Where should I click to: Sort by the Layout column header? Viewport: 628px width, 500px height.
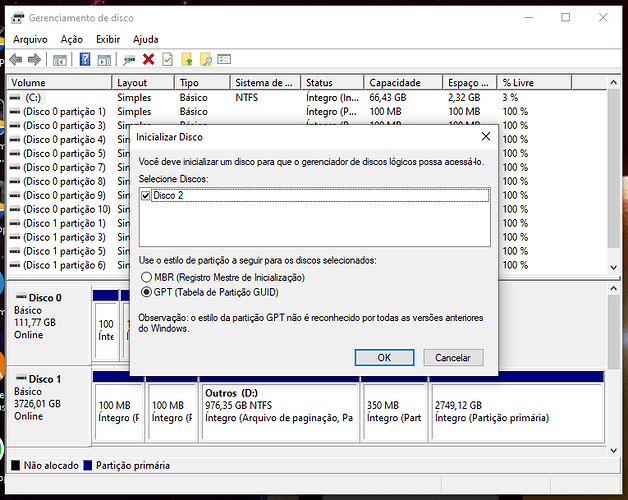click(x=143, y=83)
